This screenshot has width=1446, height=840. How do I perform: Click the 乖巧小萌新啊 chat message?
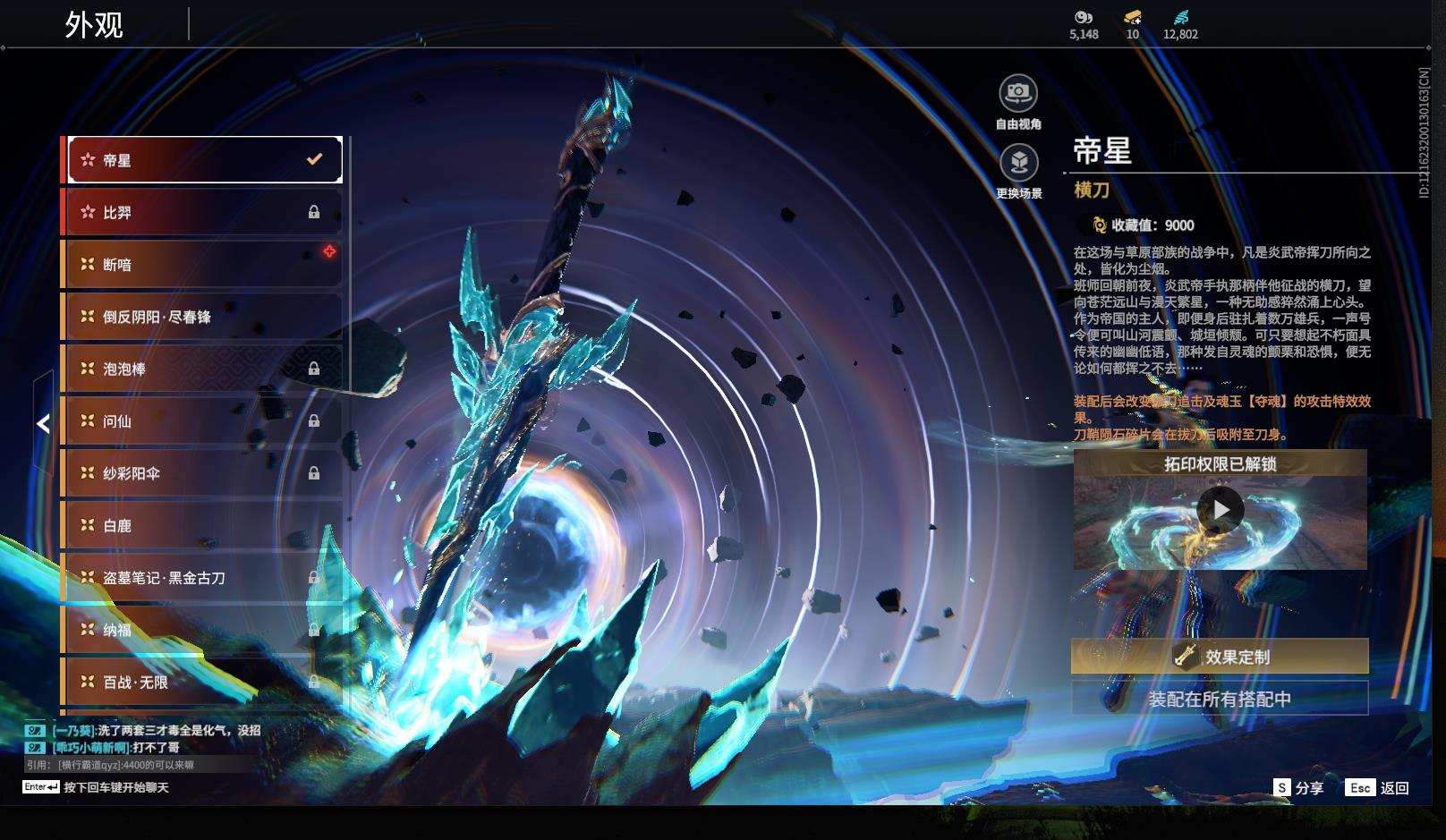point(116,747)
